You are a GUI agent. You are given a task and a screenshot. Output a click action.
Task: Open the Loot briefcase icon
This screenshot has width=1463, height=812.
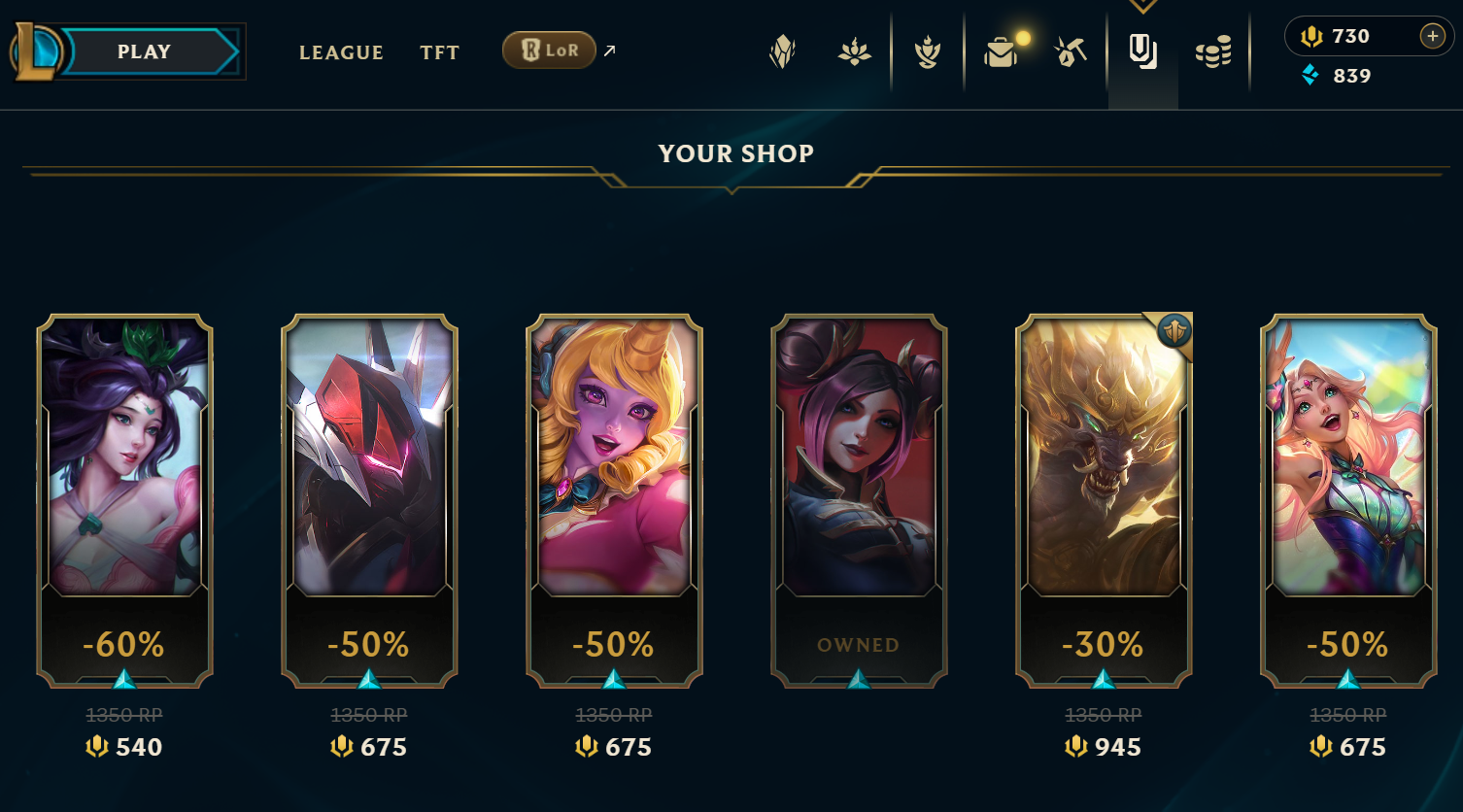(1001, 51)
